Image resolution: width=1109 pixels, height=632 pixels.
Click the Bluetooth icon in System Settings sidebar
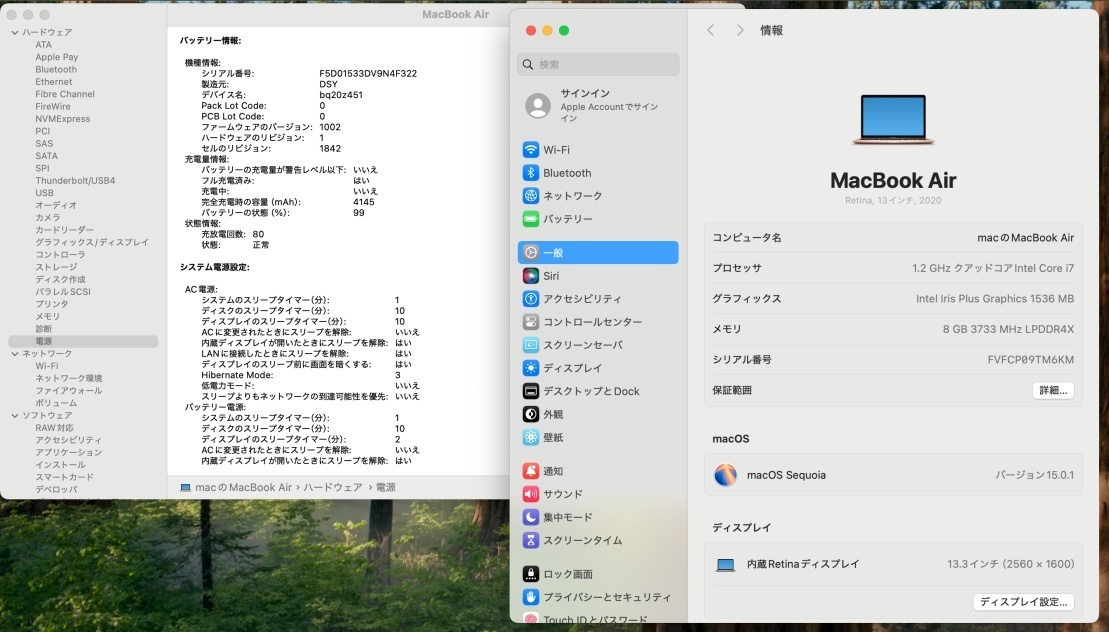tap(530, 172)
